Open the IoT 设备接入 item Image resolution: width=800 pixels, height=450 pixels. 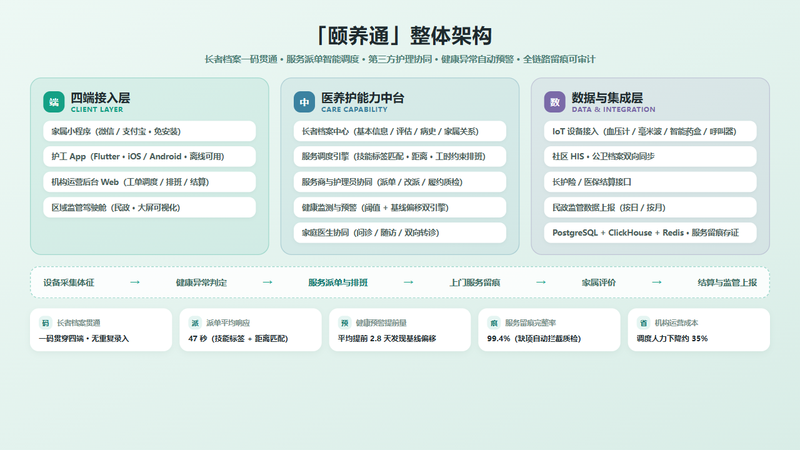coord(651,131)
